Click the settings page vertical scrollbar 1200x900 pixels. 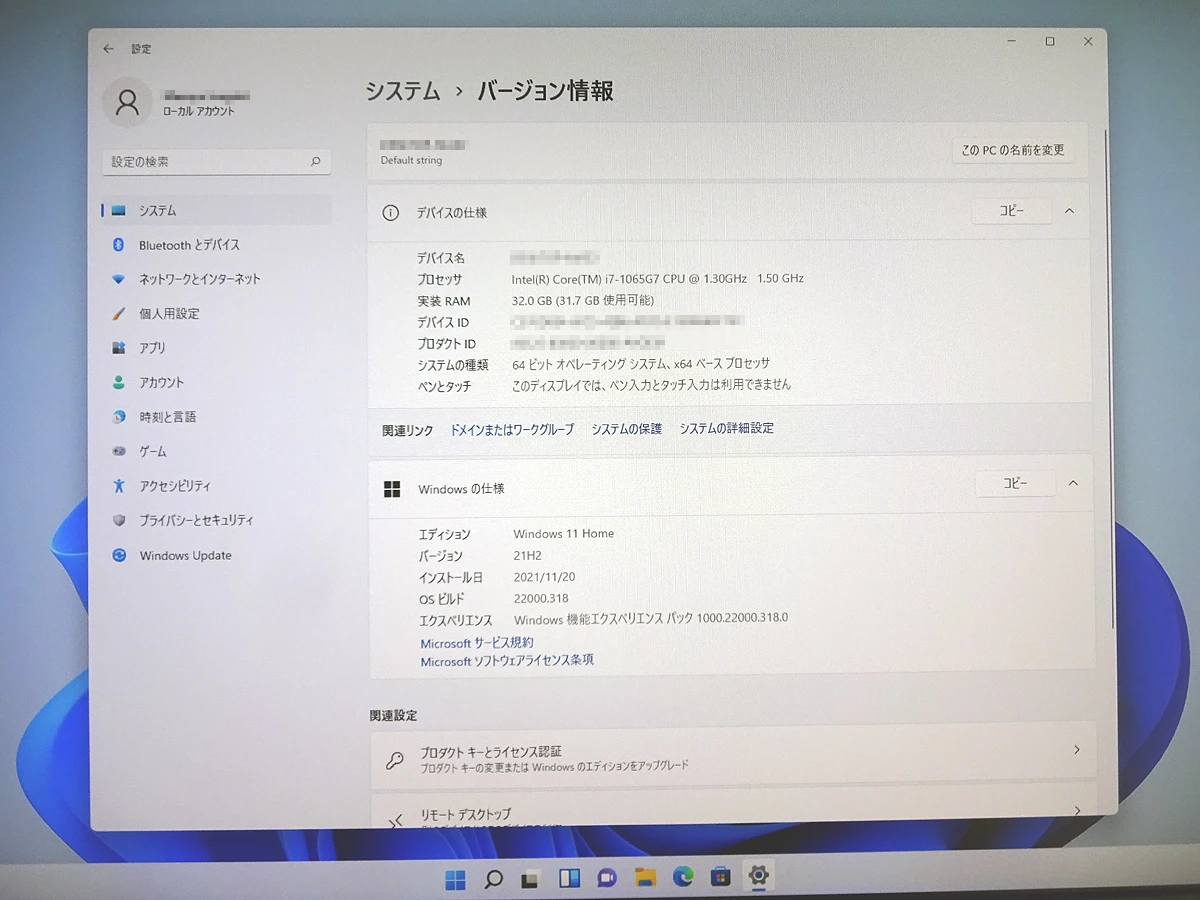1107,380
